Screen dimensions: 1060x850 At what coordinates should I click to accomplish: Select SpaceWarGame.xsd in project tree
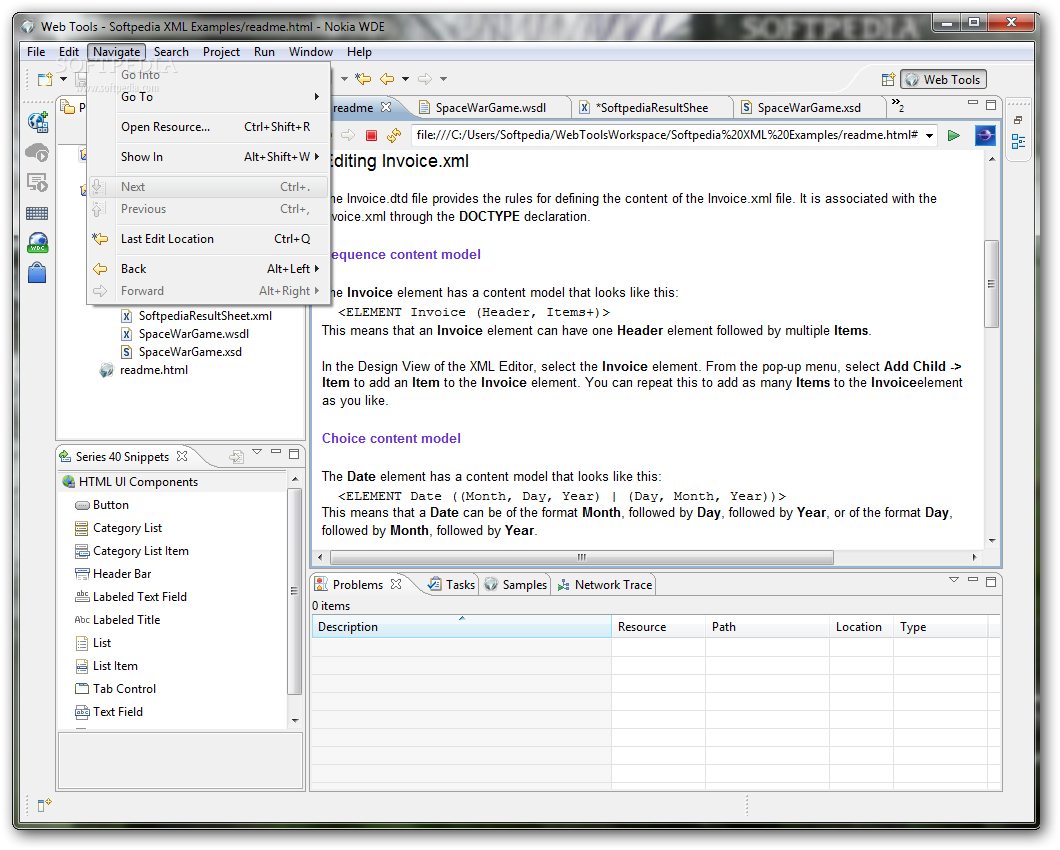[x=190, y=352]
